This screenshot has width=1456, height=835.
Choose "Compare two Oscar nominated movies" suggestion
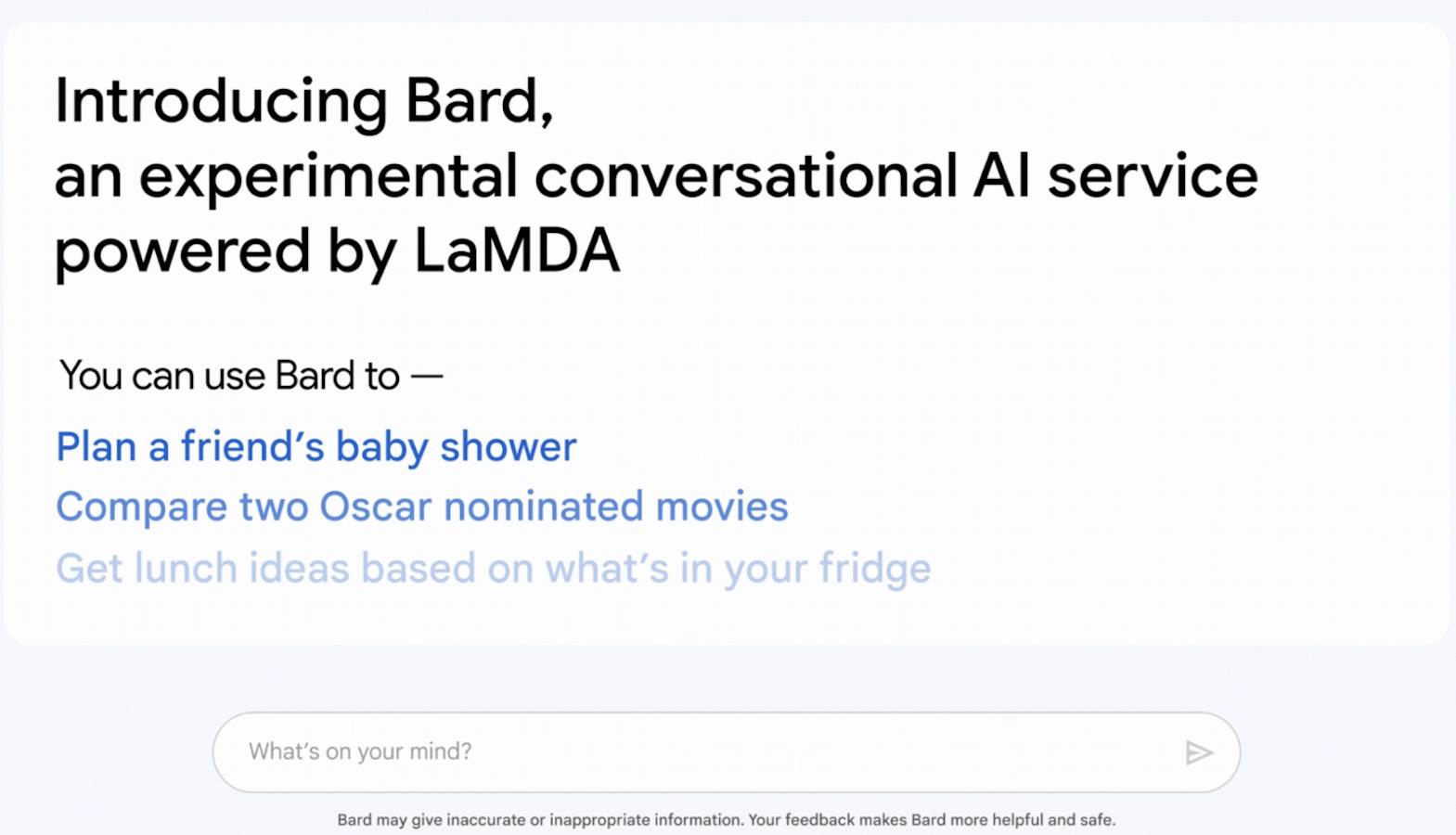point(422,507)
